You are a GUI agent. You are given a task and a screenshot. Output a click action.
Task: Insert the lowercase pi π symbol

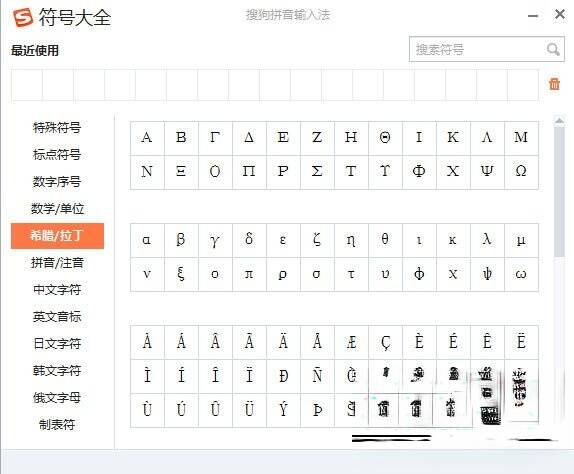pyautogui.click(x=249, y=274)
